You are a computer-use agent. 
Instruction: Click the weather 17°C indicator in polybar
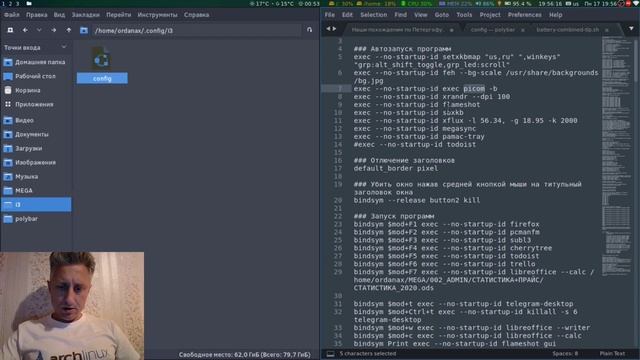tap(260, 4)
